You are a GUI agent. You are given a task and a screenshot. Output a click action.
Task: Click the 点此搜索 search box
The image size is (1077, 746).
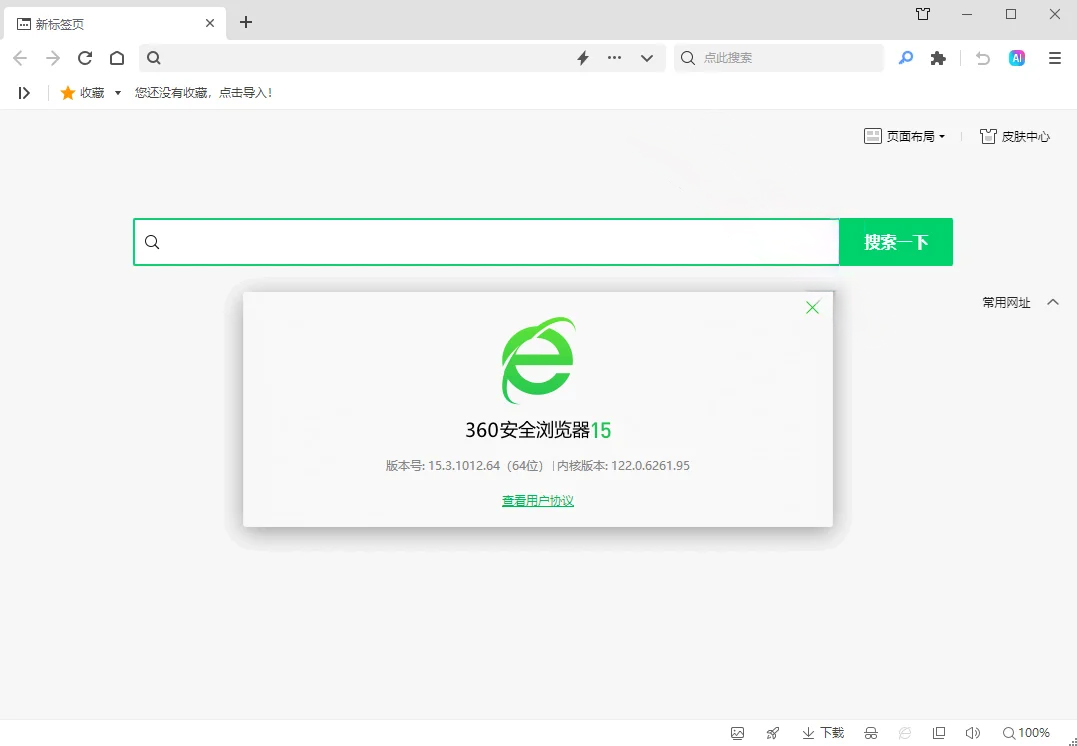click(x=779, y=58)
